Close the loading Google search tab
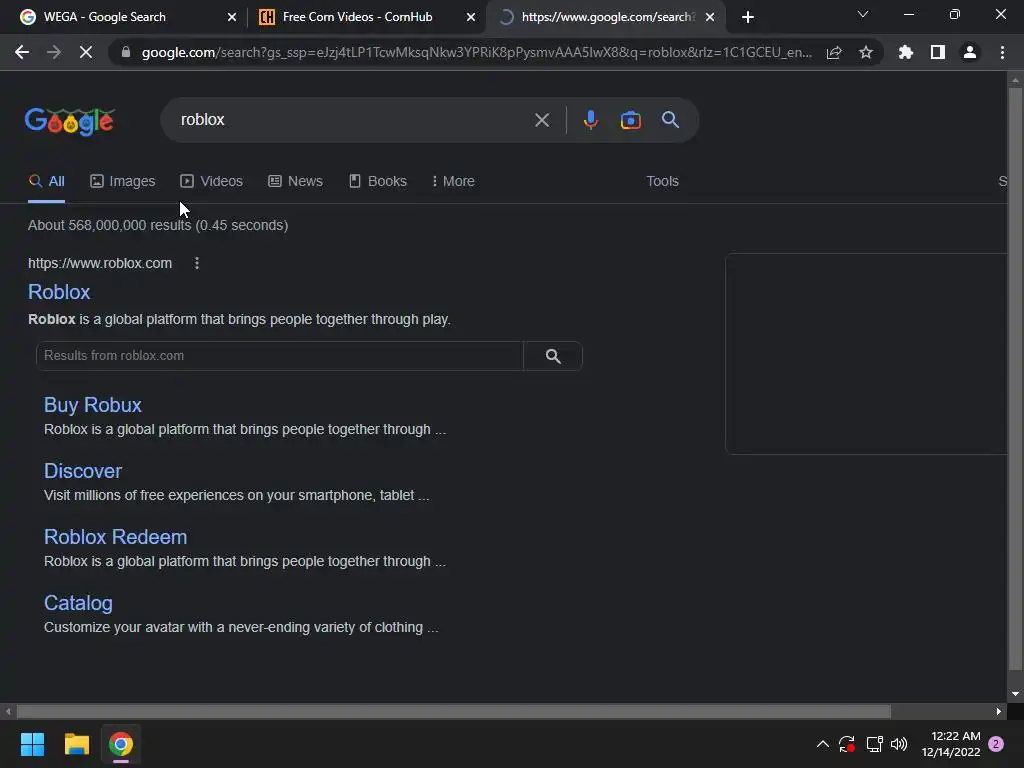 pyautogui.click(x=710, y=17)
